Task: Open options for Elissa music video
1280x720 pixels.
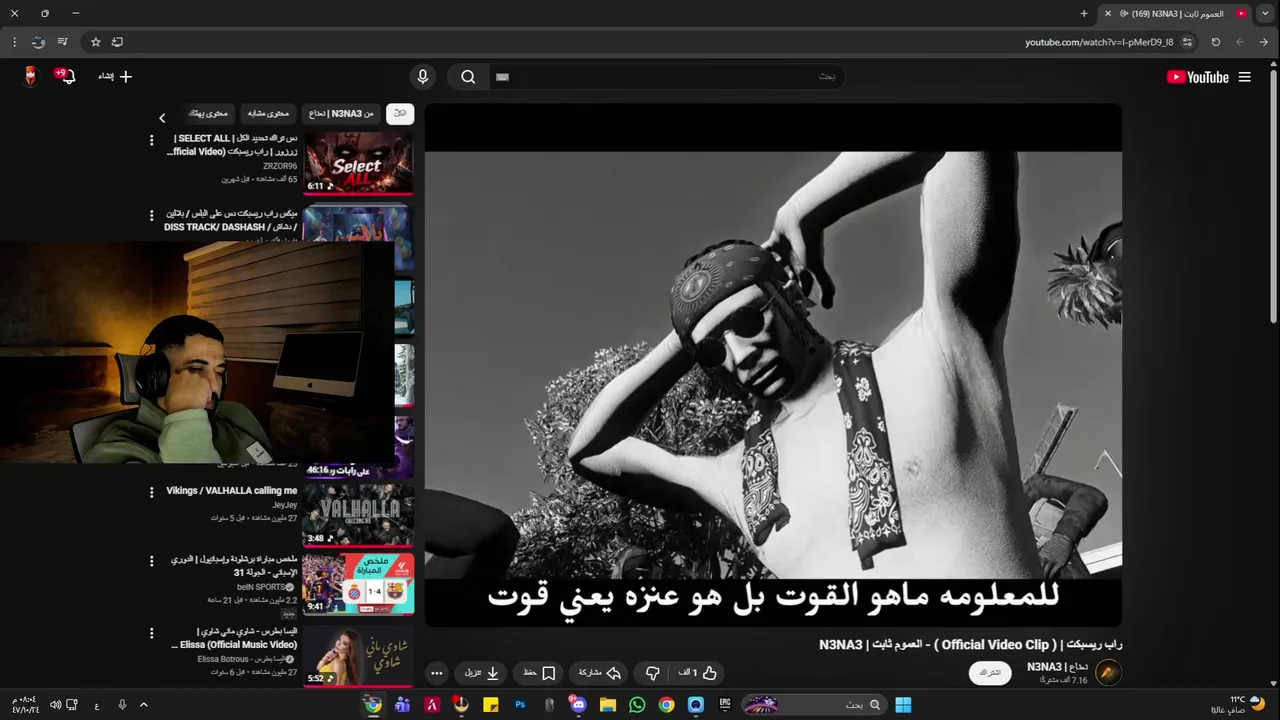Action: pos(151,633)
